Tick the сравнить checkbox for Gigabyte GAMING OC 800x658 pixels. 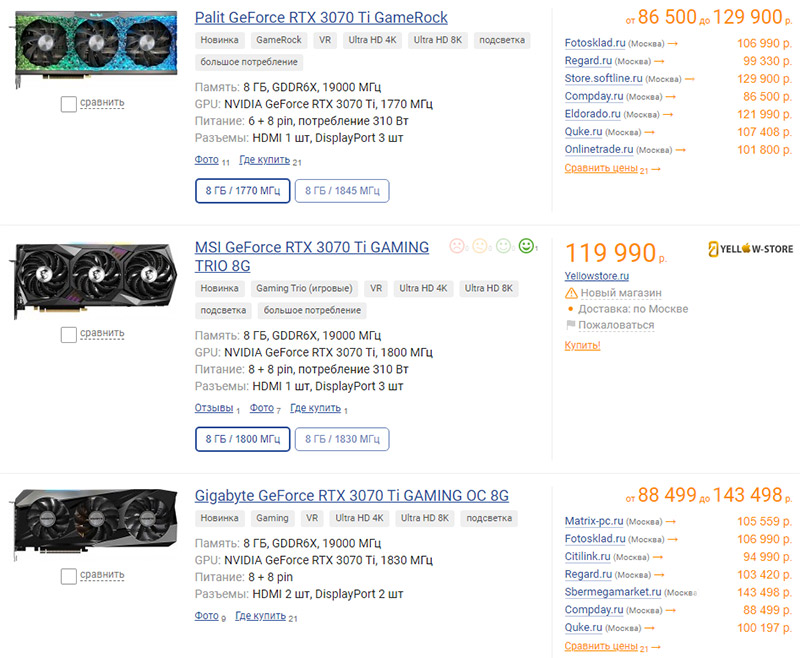click(69, 576)
